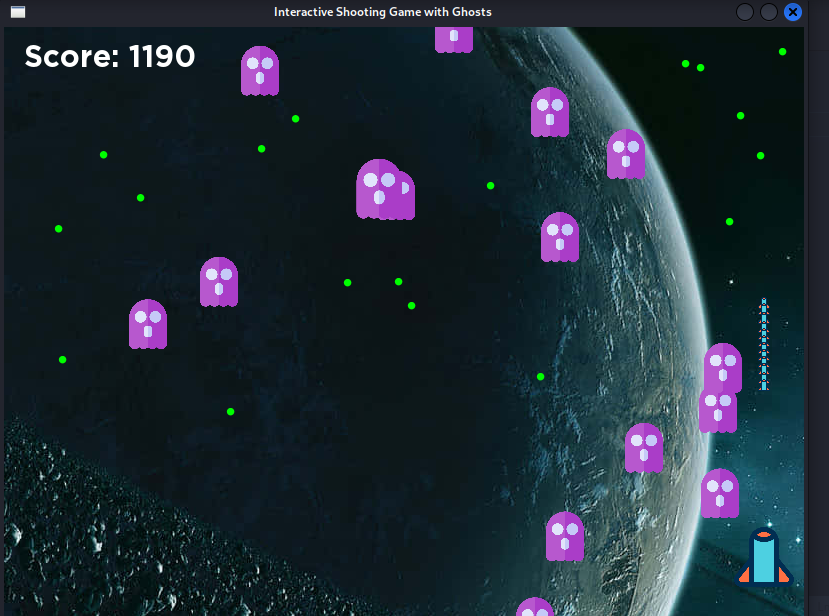Click the ghost directly above the rocket
This screenshot has height=616, width=829.
719,493
